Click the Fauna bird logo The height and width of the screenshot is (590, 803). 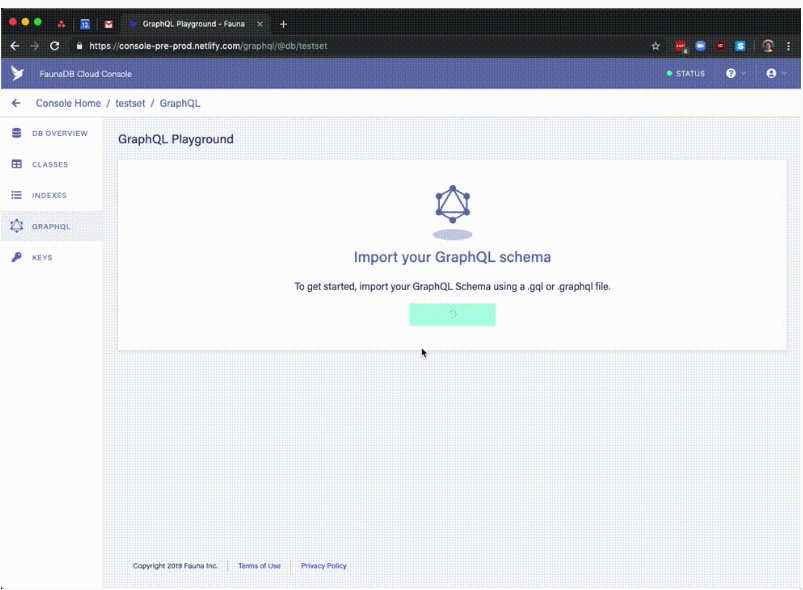click(x=17, y=73)
